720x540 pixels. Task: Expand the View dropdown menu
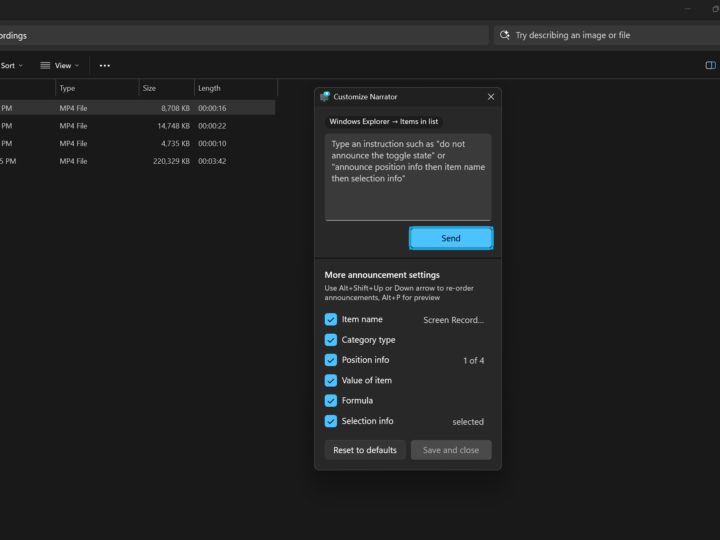click(61, 65)
